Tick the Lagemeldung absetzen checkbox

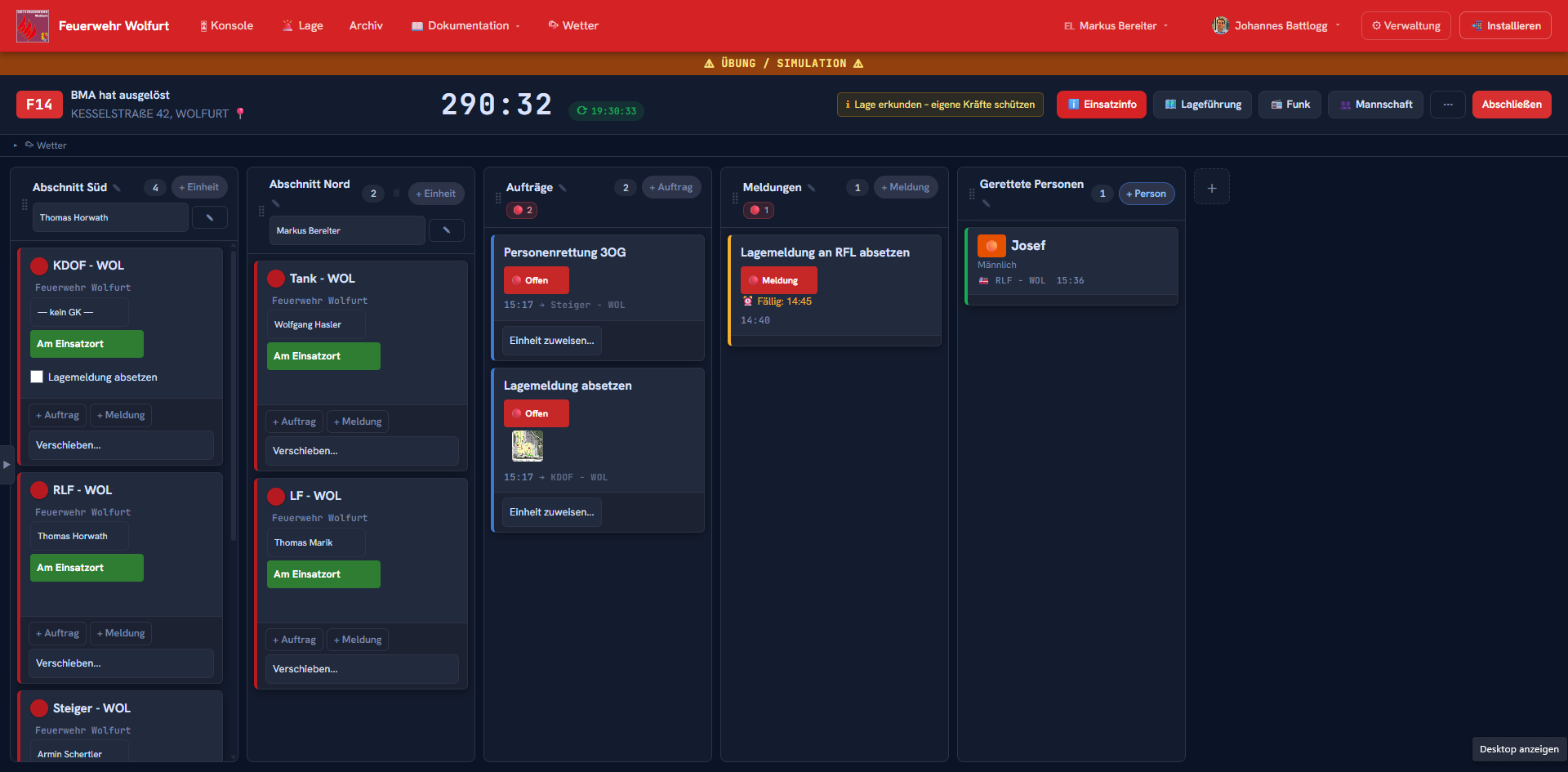click(x=37, y=377)
